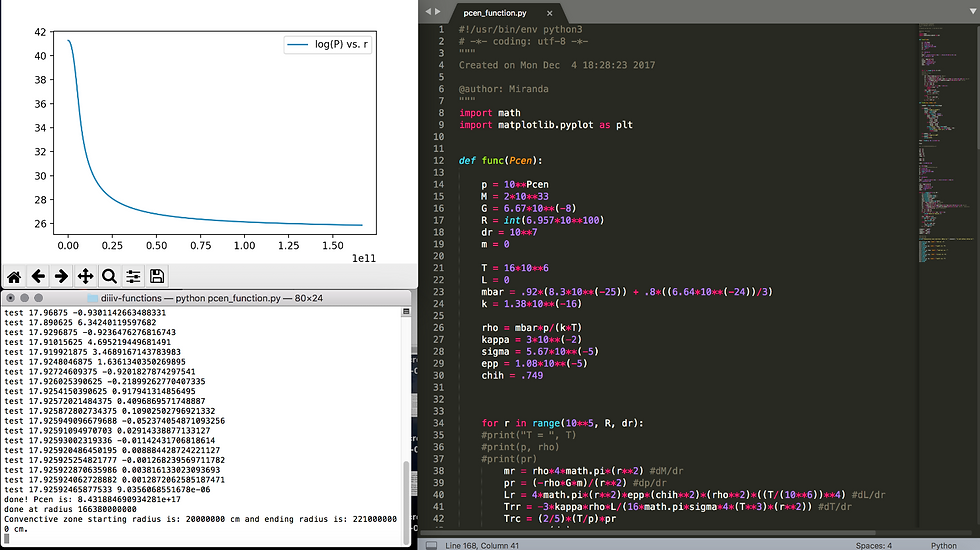Viewport: 980px width, 550px height.
Task: Go to next tab arrow in Sublime
Action: click(438, 12)
